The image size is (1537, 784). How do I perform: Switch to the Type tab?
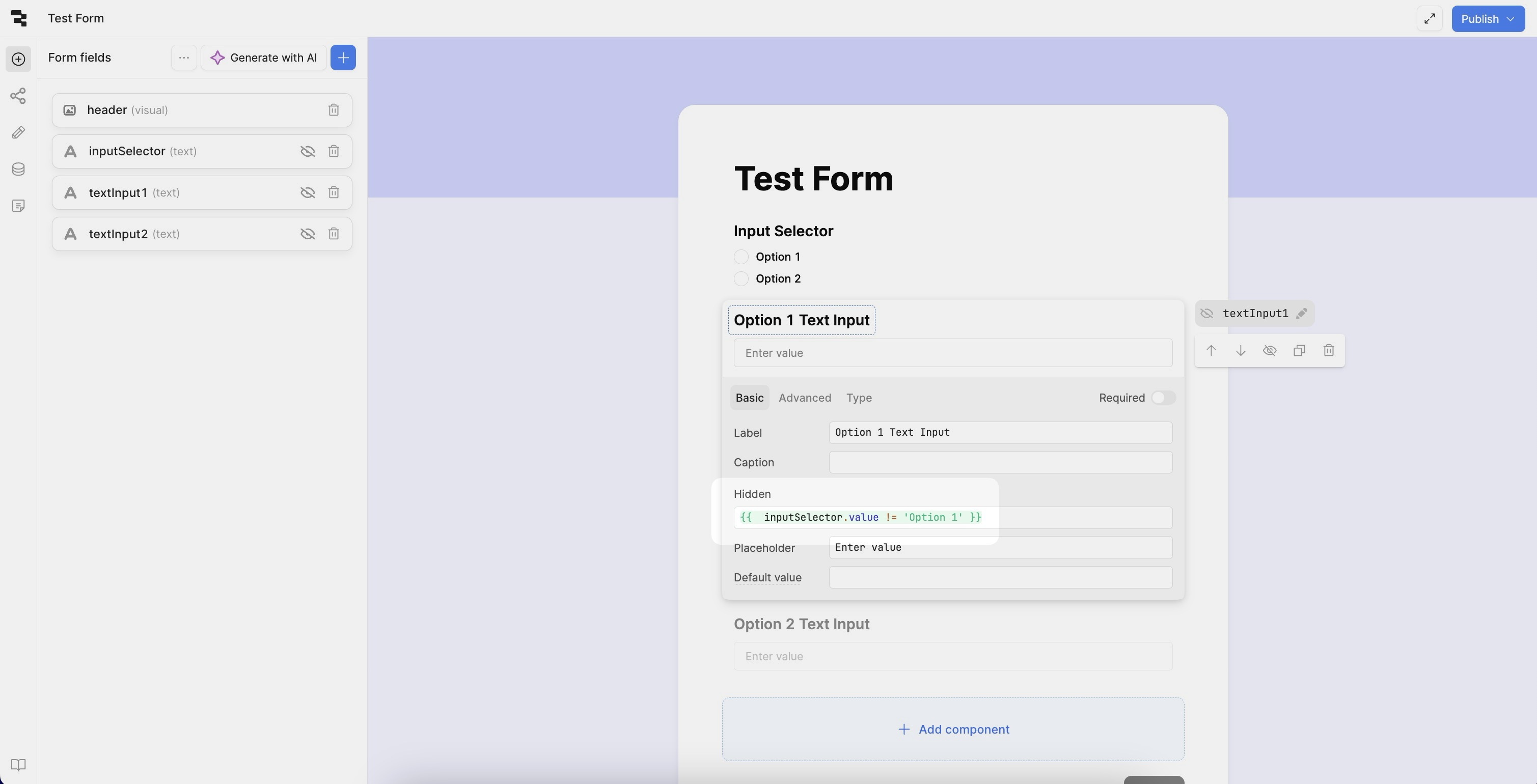tap(859, 398)
